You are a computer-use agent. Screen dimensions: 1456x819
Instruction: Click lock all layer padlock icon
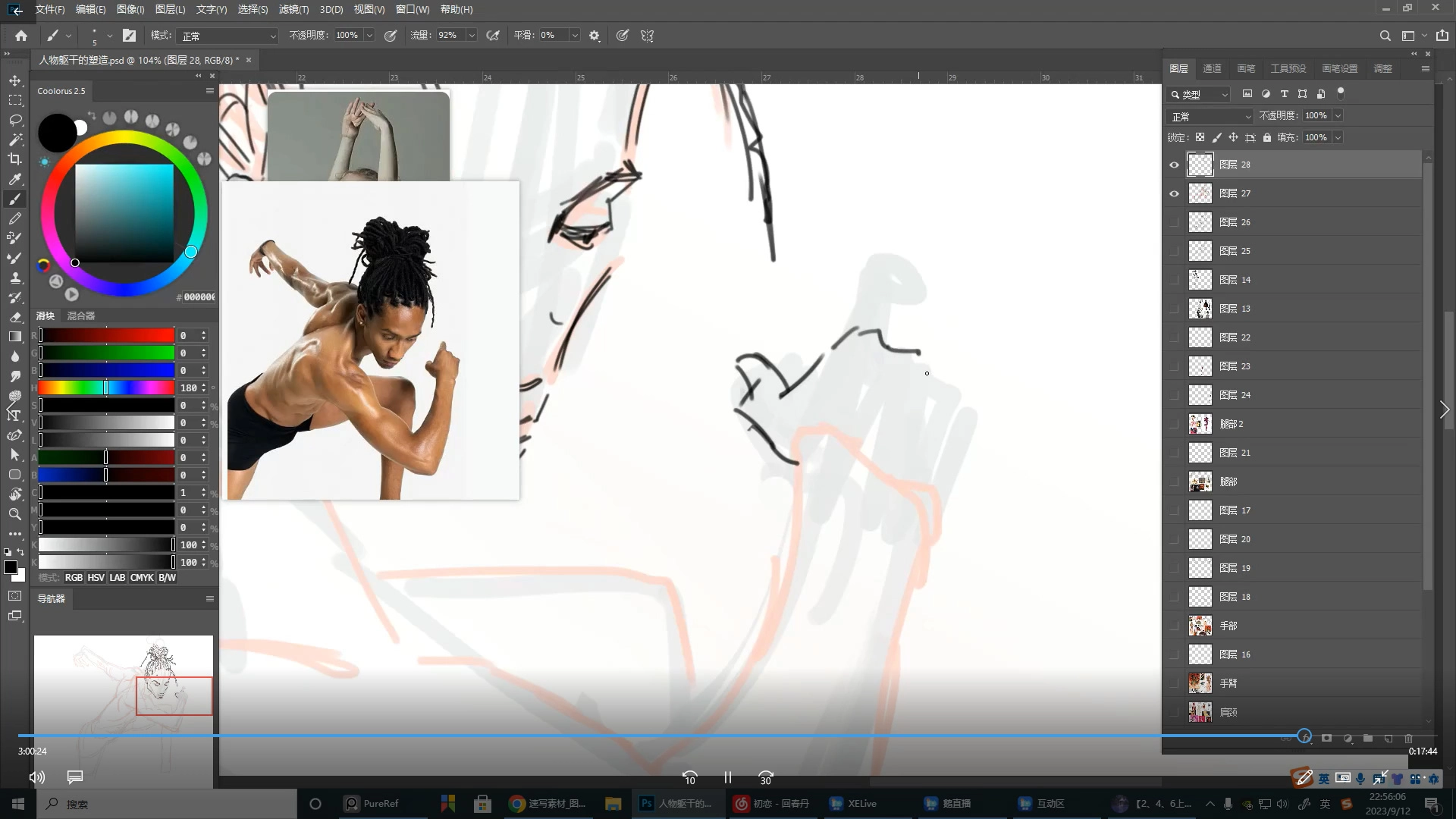[x=1267, y=137]
